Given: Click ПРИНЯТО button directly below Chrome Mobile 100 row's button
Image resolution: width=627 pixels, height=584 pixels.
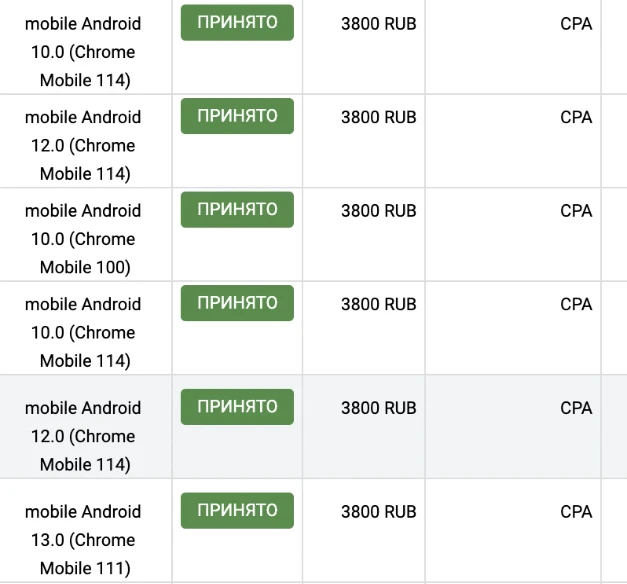Looking at the screenshot, I should 237,303.
